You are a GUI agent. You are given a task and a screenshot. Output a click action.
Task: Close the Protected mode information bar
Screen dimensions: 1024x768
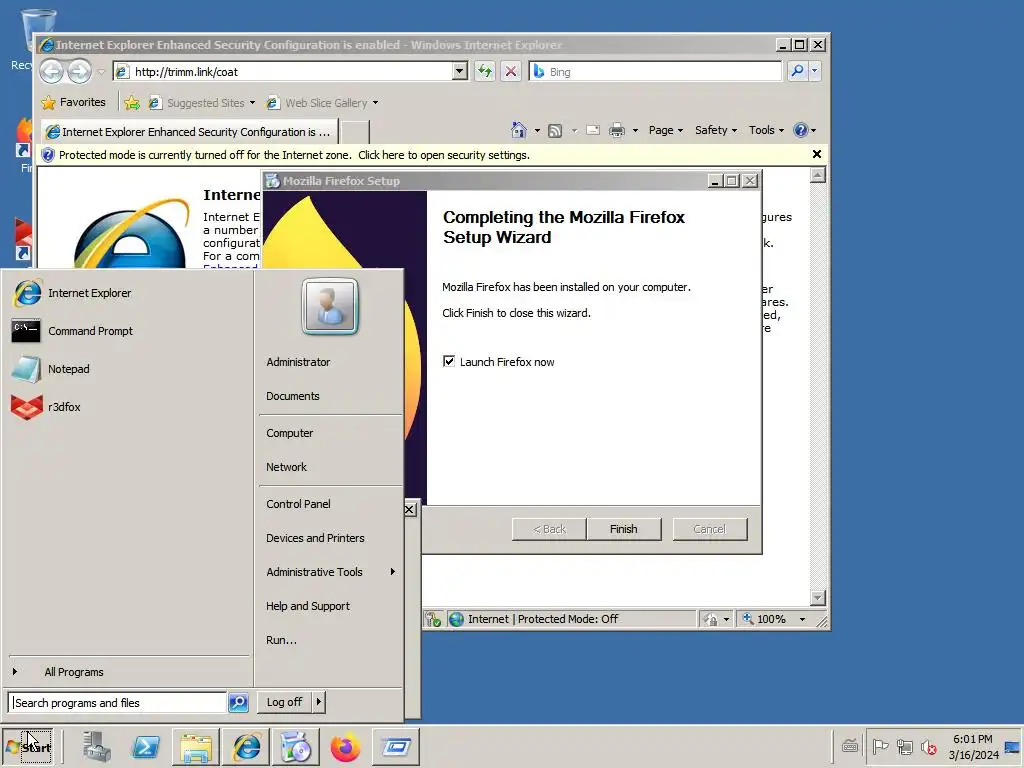coord(816,154)
